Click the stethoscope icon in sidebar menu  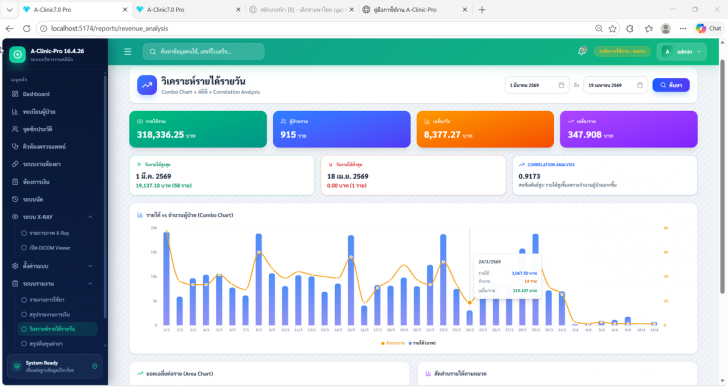coord(15,146)
